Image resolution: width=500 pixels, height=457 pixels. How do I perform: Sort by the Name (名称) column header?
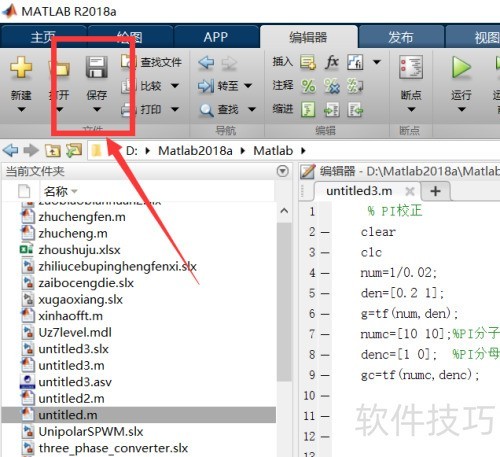(x=56, y=191)
